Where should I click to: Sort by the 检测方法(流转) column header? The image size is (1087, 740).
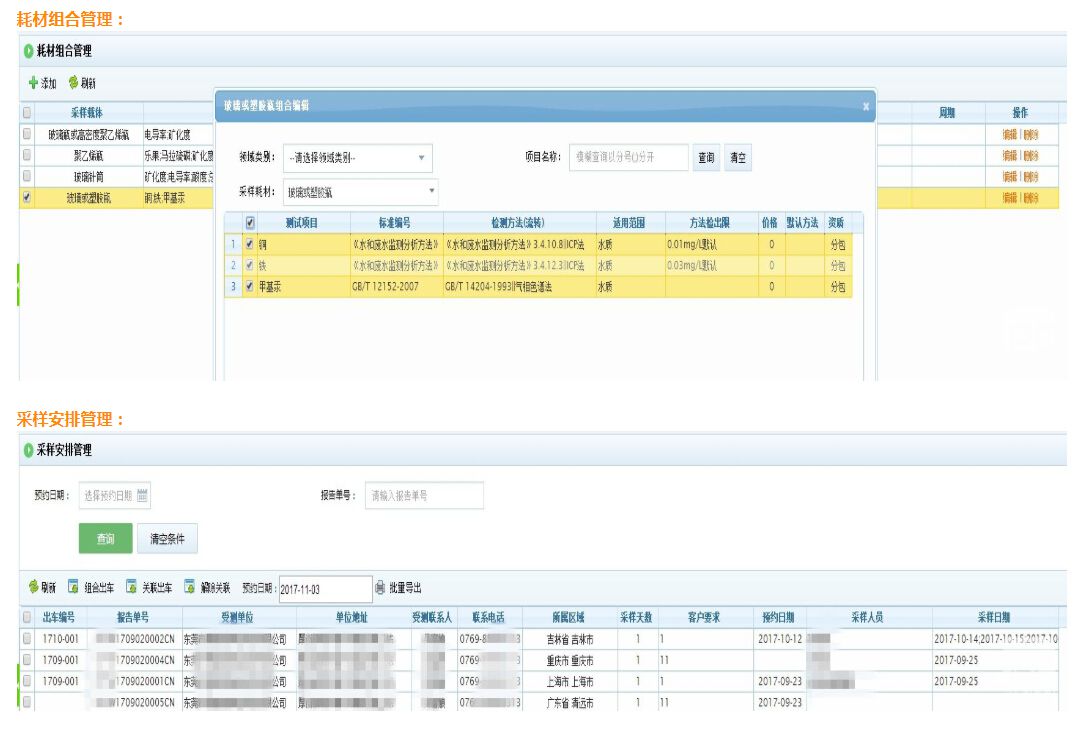[x=519, y=222]
